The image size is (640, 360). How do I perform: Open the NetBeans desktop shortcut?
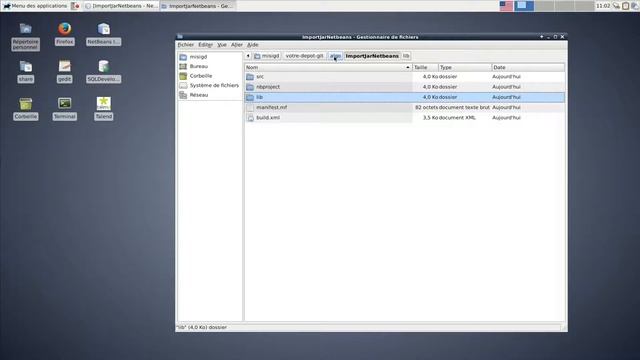(x=104, y=29)
